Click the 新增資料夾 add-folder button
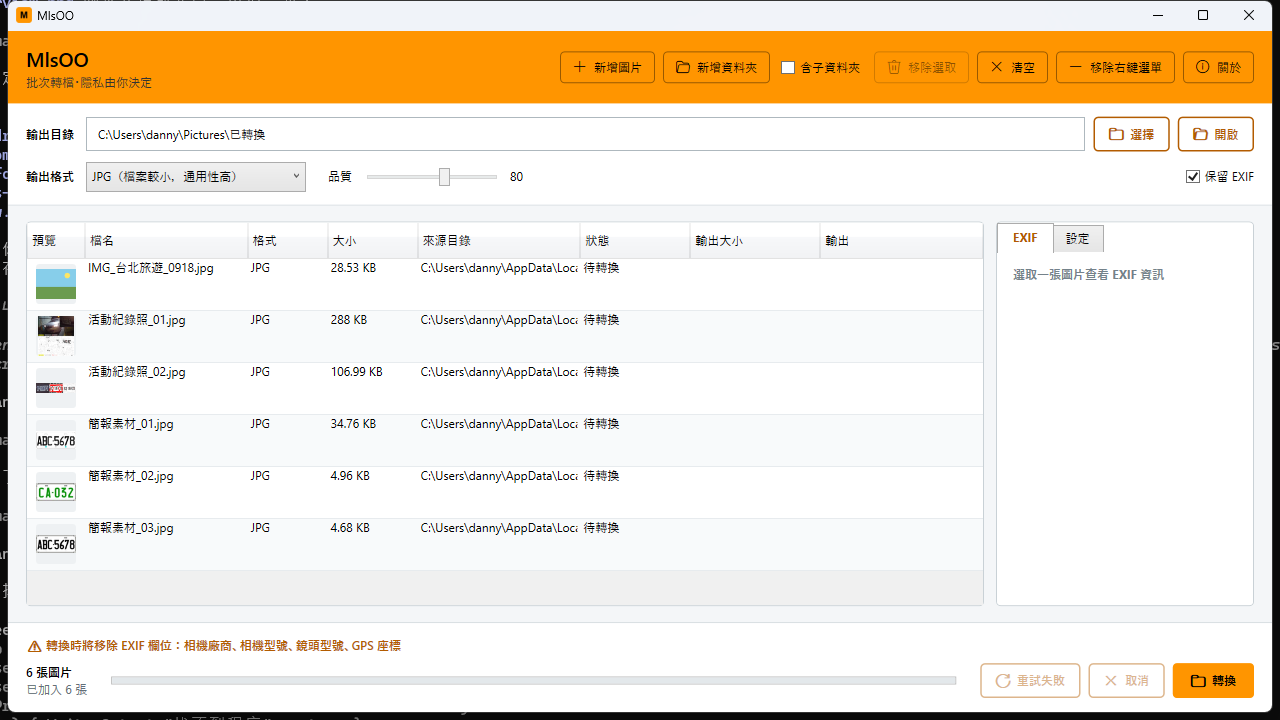The width and height of the screenshot is (1280, 720). [x=716, y=68]
